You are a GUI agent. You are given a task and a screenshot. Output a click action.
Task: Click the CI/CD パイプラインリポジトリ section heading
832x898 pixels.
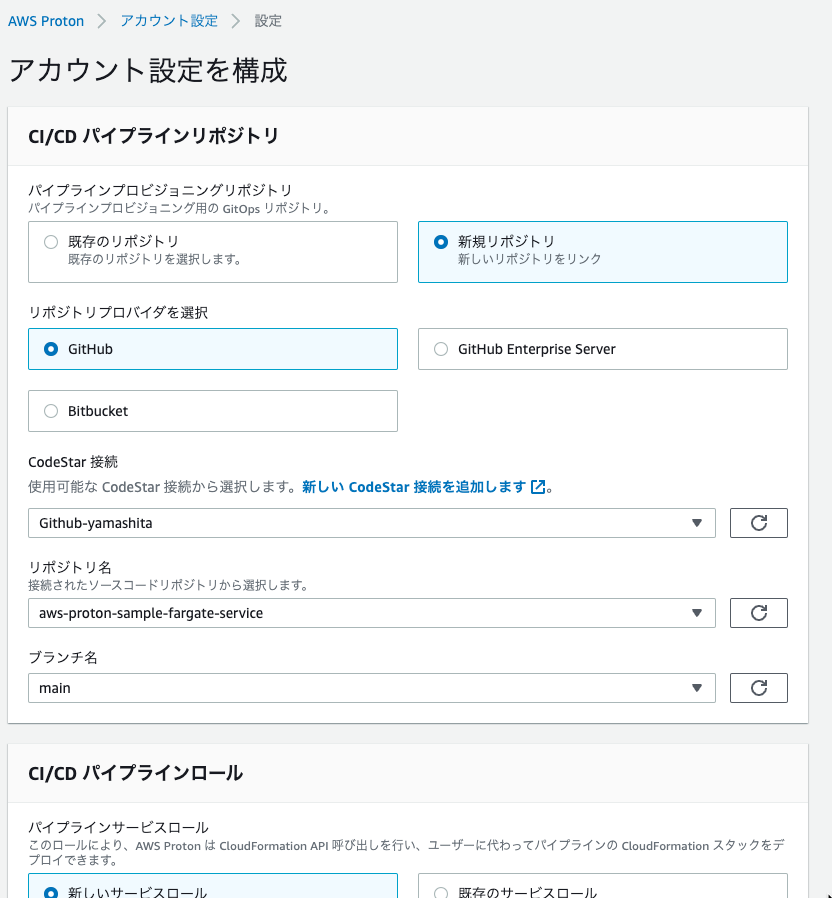(153, 136)
